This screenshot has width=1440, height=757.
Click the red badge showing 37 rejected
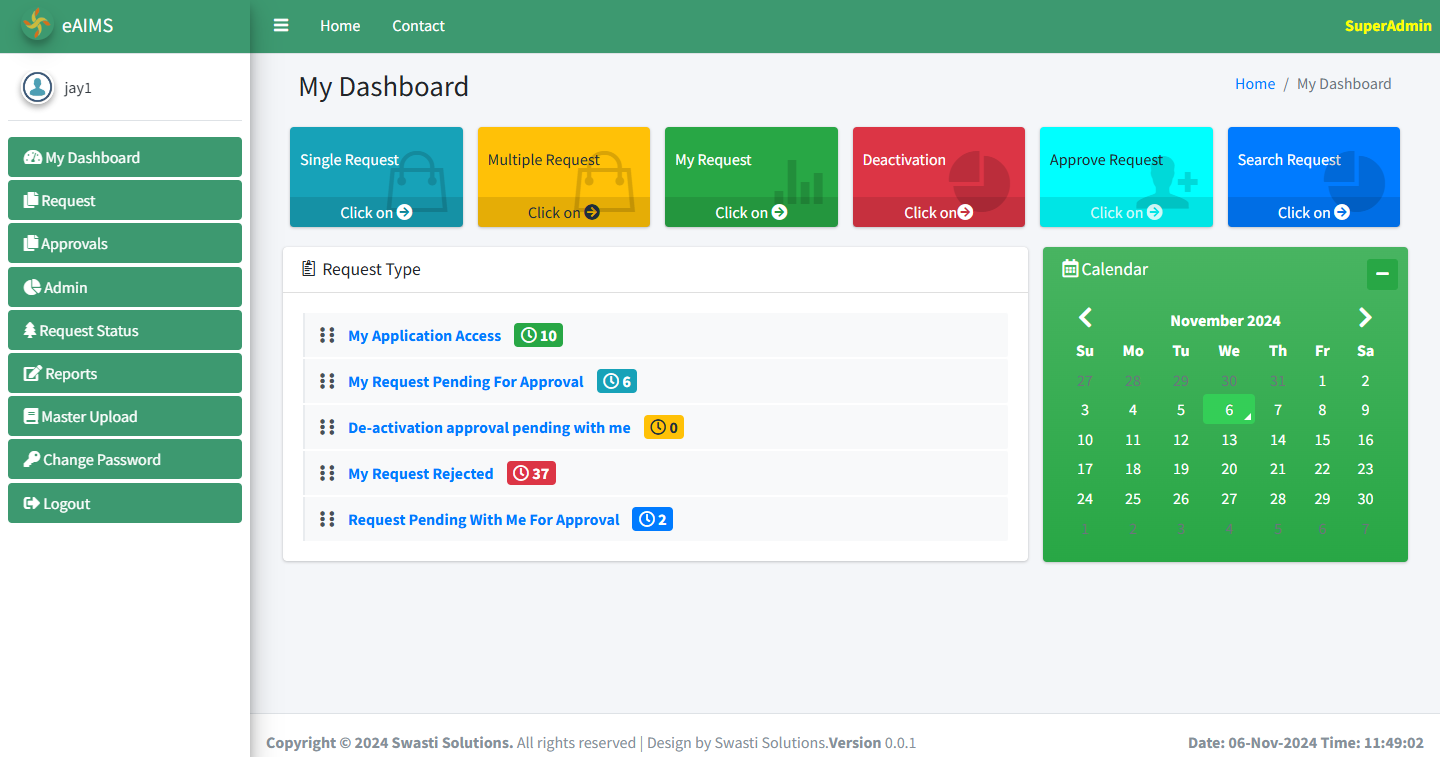(531, 474)
